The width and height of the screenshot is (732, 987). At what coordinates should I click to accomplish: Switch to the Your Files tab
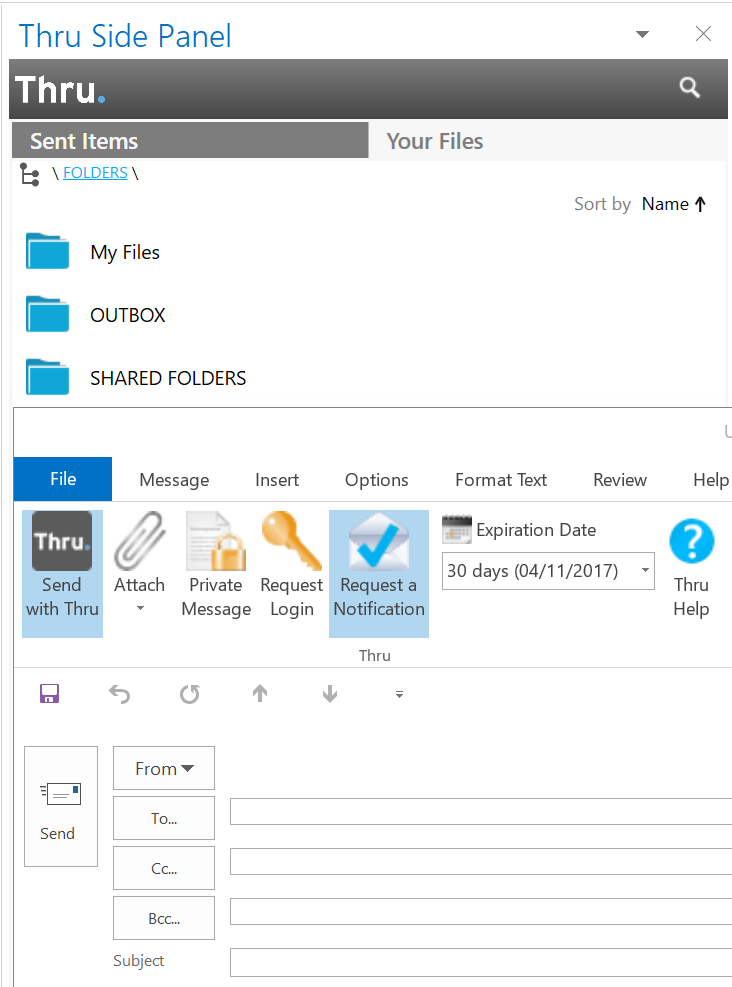tap(435, 141)
